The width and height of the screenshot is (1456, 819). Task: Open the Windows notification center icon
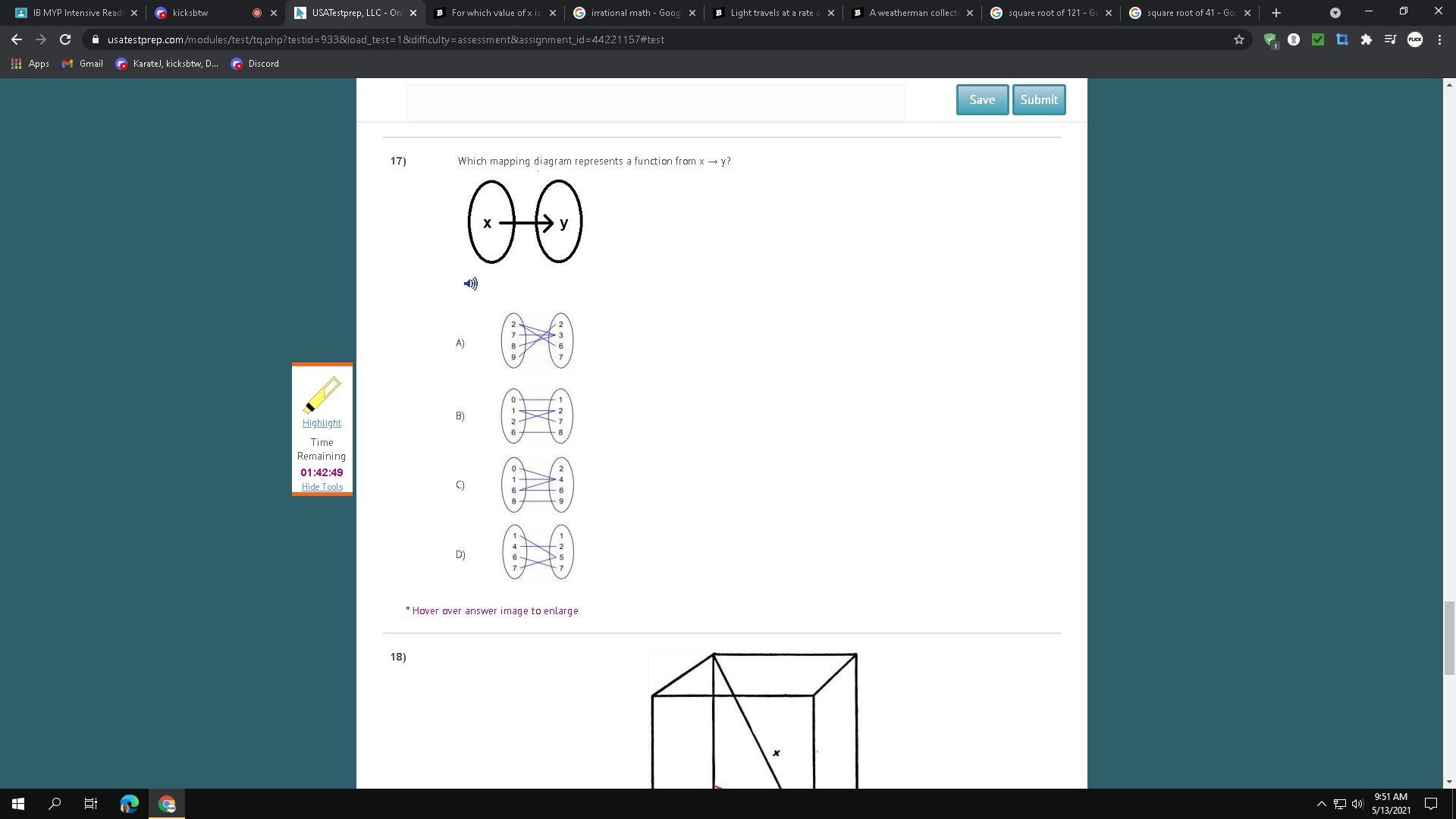tap(1431, 804)
